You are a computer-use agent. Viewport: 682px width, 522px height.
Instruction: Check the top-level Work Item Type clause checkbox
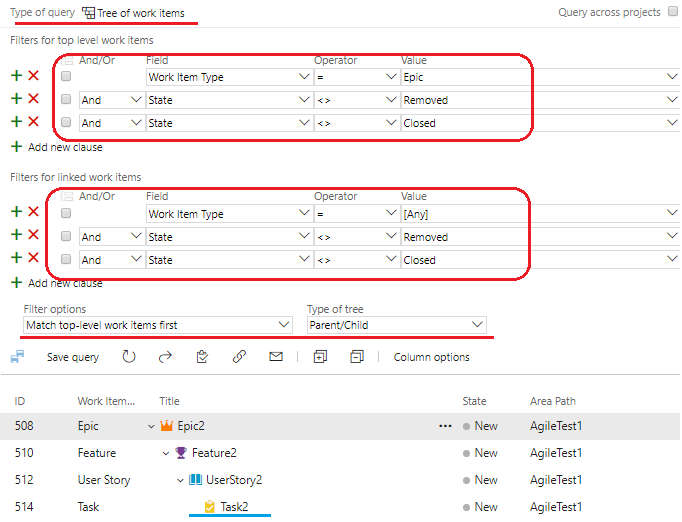pyautogui.click(x=66, y=76)
